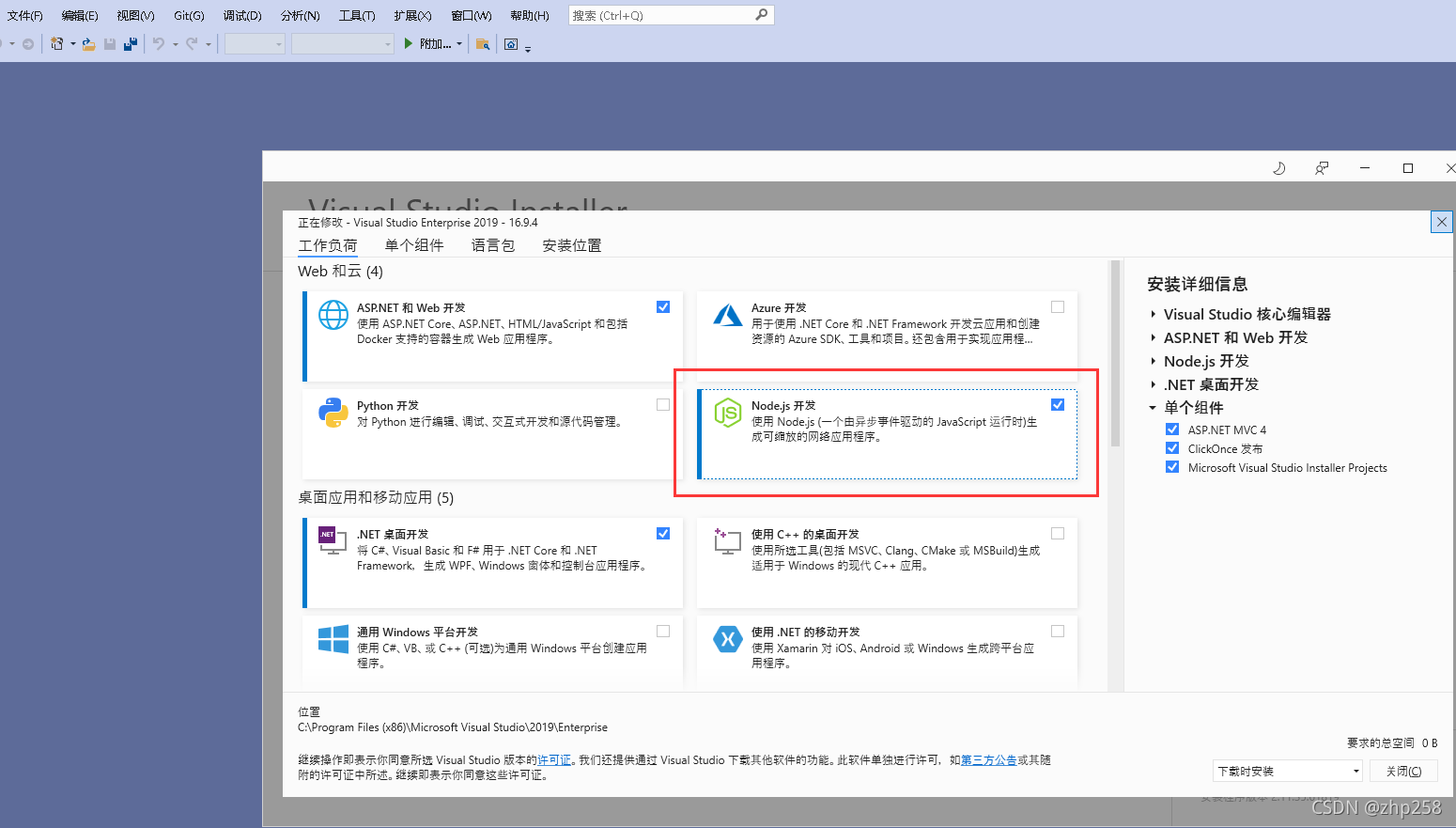This screenshot has width=1456, height=828.
Task: Click the search magnifier icon
Action: [x=762, y=14]
